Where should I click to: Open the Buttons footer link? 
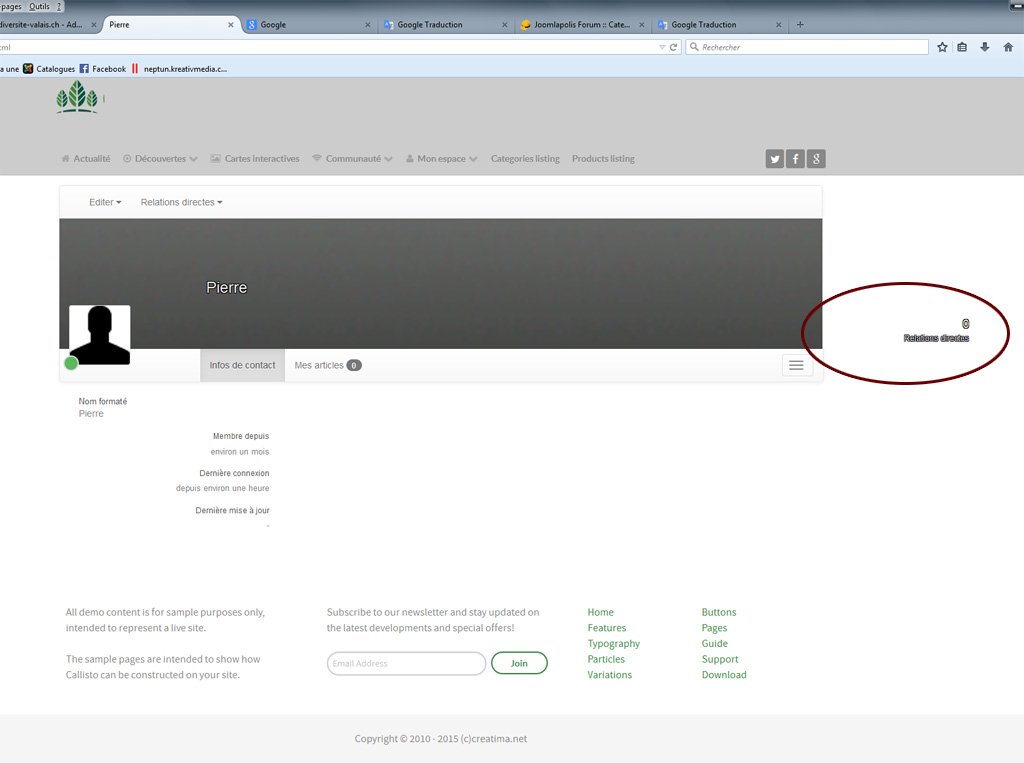(719, 612)
